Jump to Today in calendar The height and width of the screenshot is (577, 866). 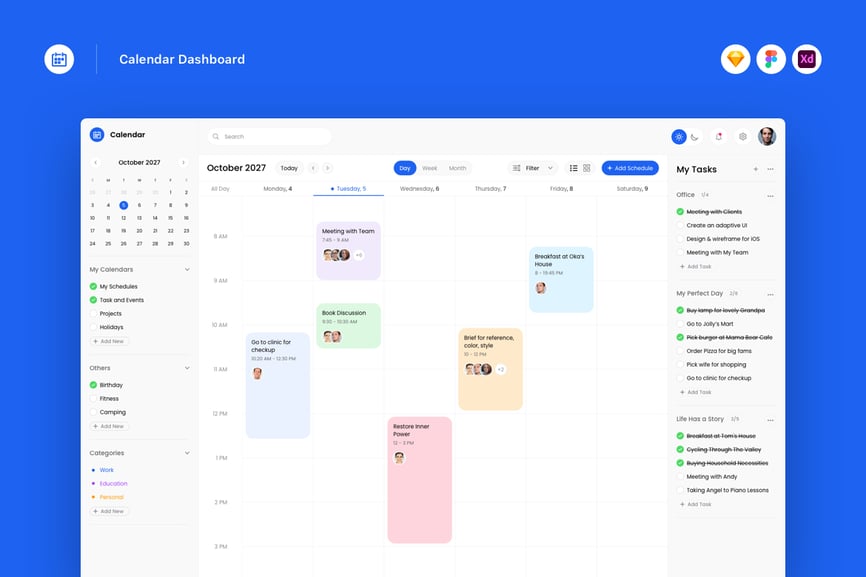pyautogui.click(x=288, y=168)
